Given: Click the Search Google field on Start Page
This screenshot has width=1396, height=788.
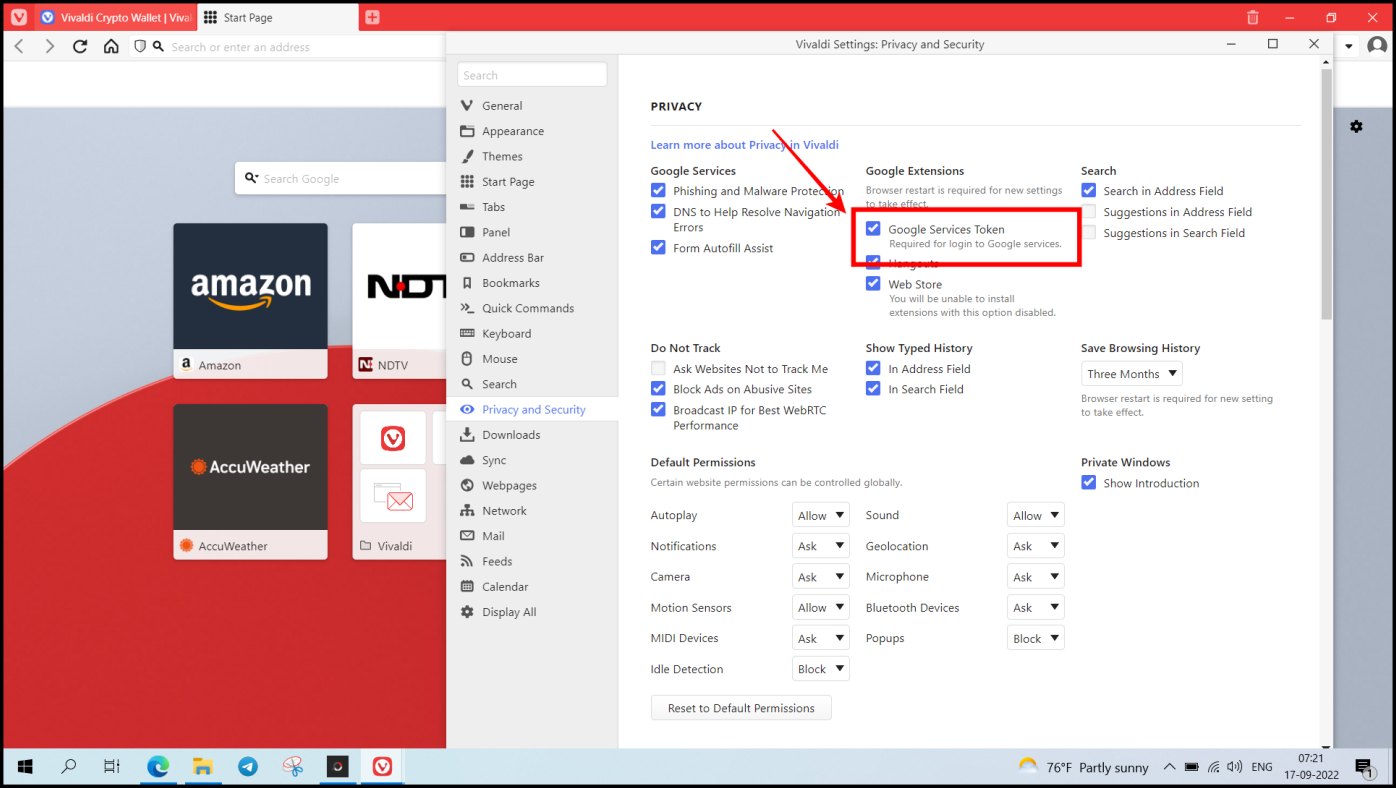Looking at the screenshot, I should pyautogui.click(x=340, y=179).
